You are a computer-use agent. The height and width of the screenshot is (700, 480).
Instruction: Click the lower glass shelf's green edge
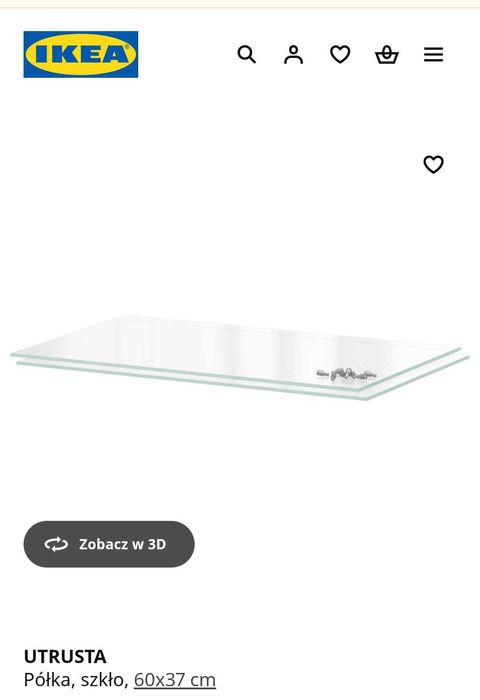tap(192, 379)
